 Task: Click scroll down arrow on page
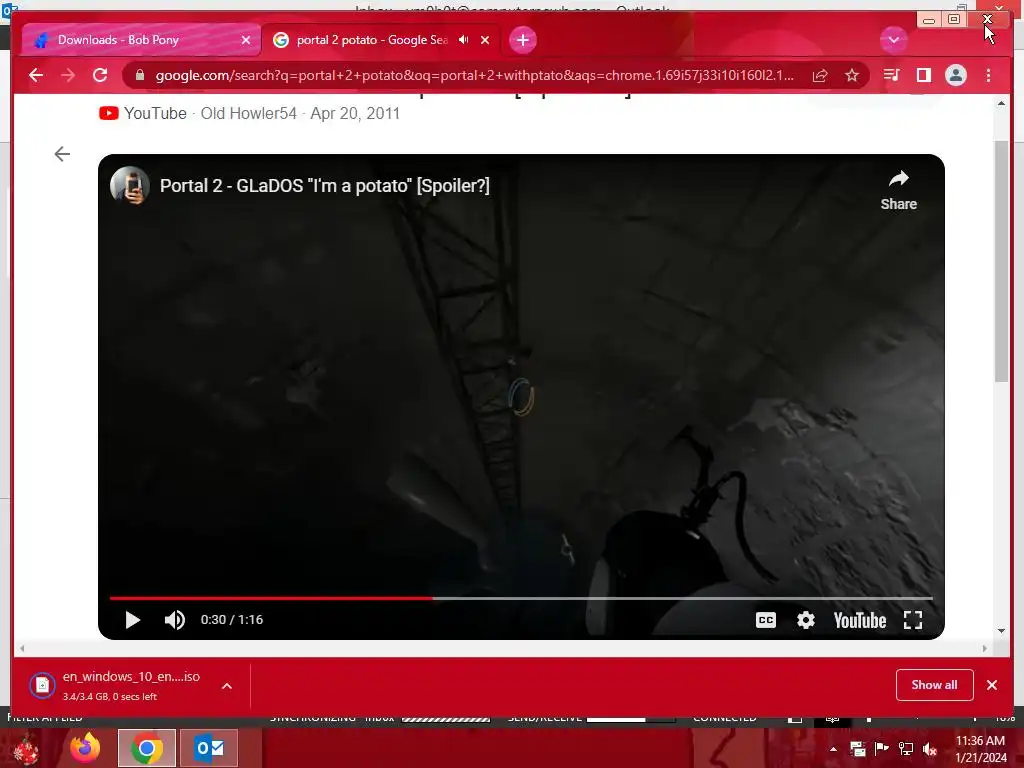[x=1001, y=631]
